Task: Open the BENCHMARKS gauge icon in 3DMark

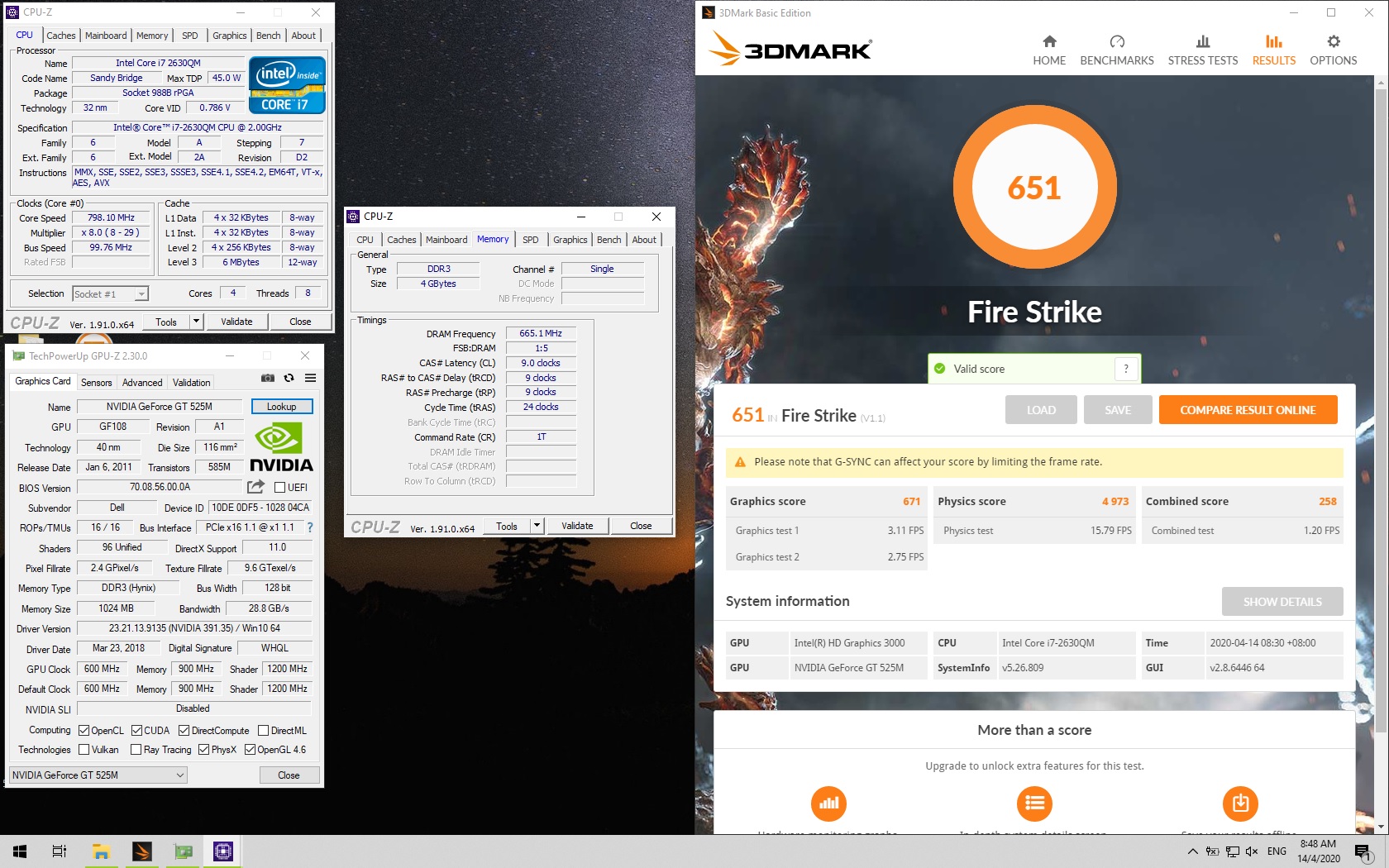Action: [x=1117, y=41]
